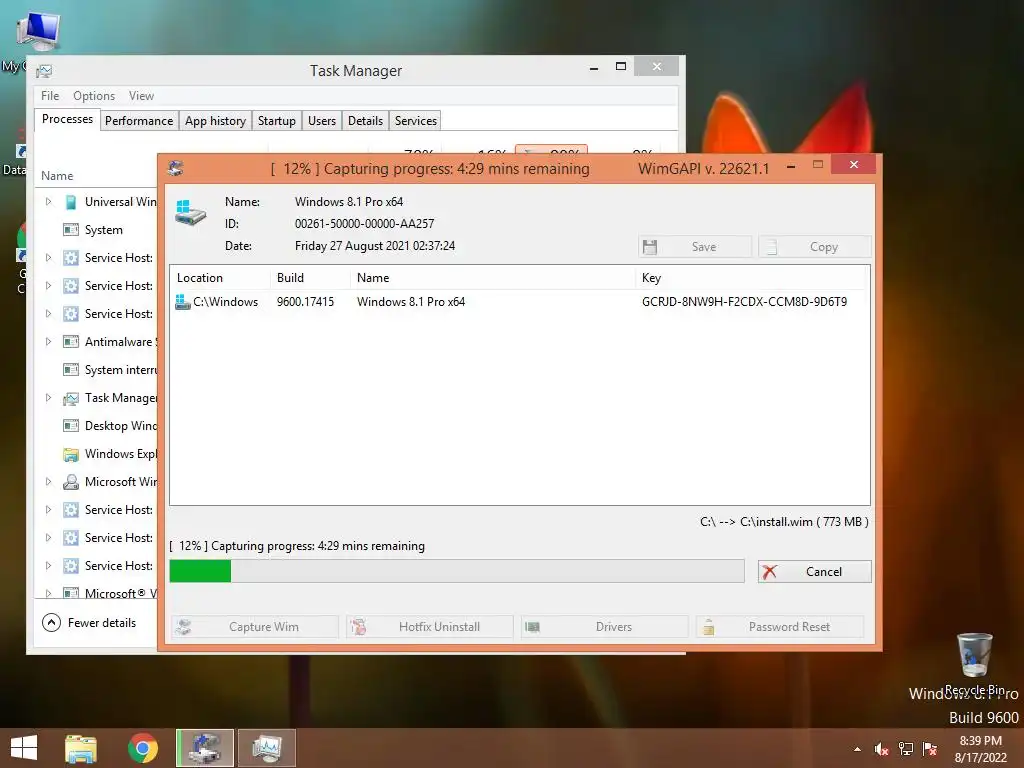This screenshot has height=768, width=1024.
Task: Switch to the Processes tab
Action: coord(67,120)
